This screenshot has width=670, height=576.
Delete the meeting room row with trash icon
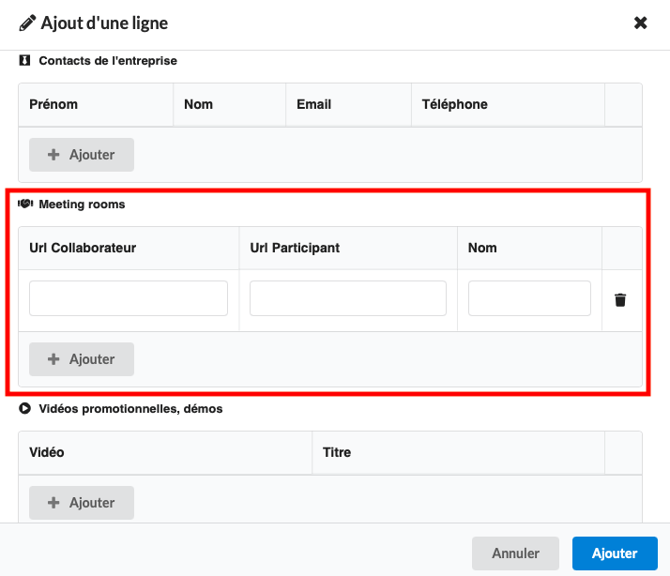tap(620, 300)
